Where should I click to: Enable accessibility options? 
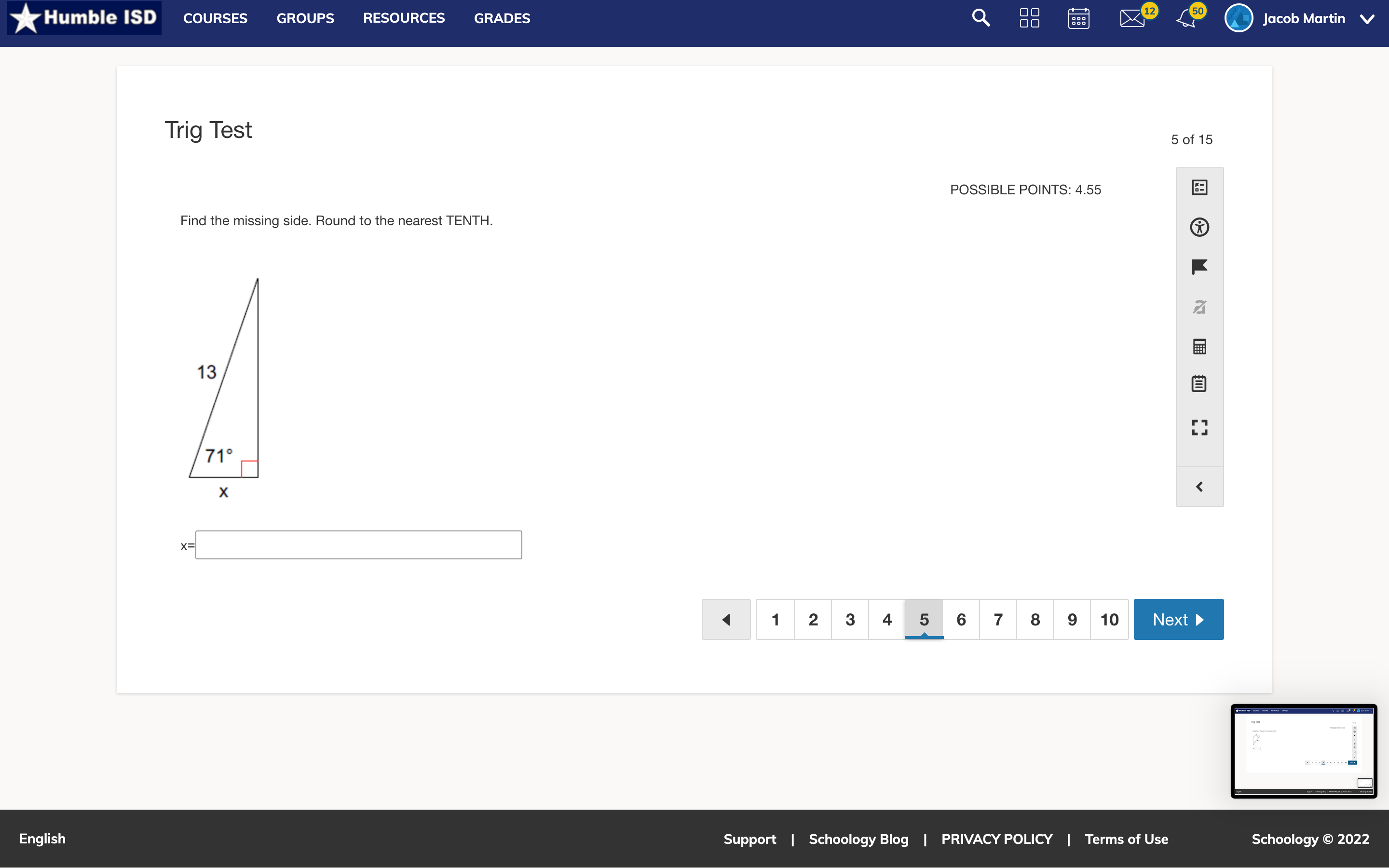click(1199, 227)
